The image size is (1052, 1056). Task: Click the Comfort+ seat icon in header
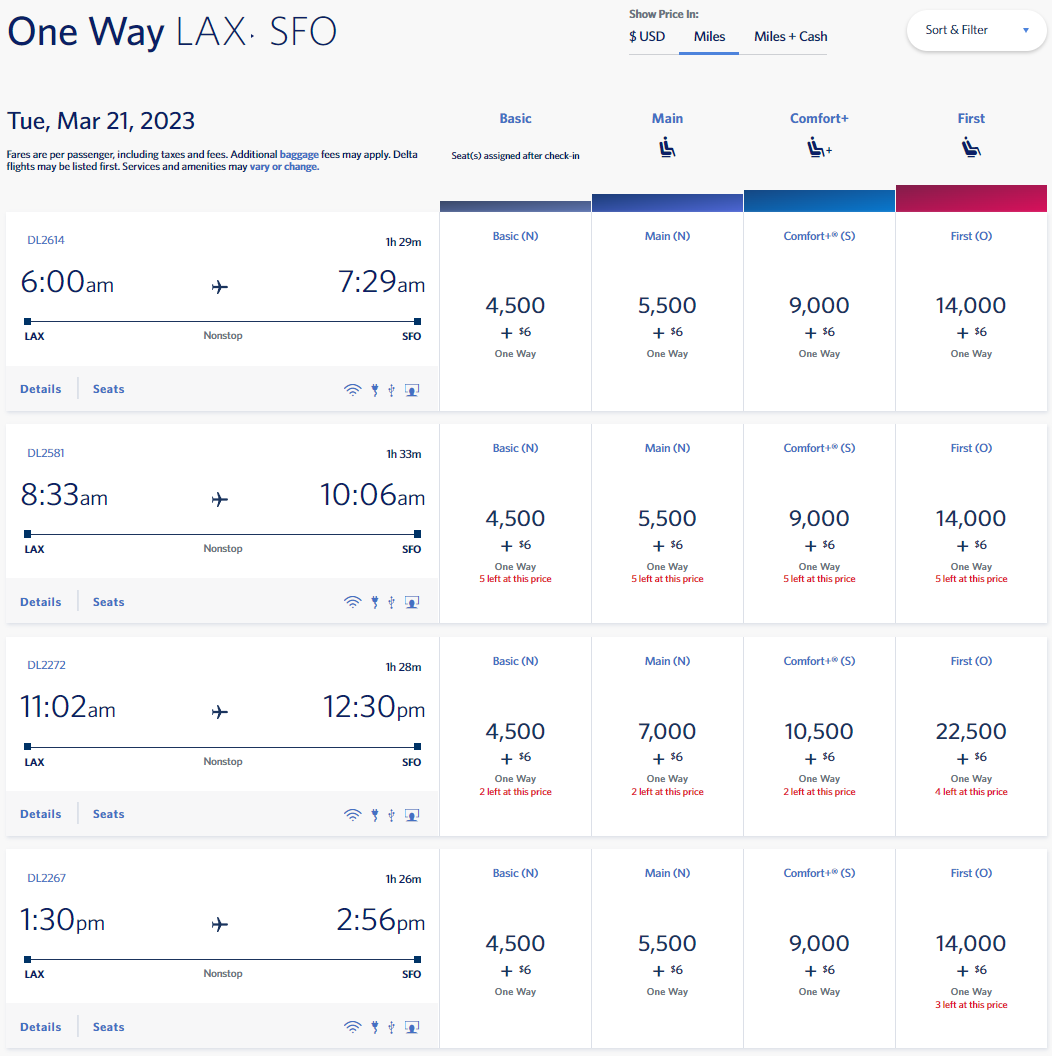[x=819, y=147]
